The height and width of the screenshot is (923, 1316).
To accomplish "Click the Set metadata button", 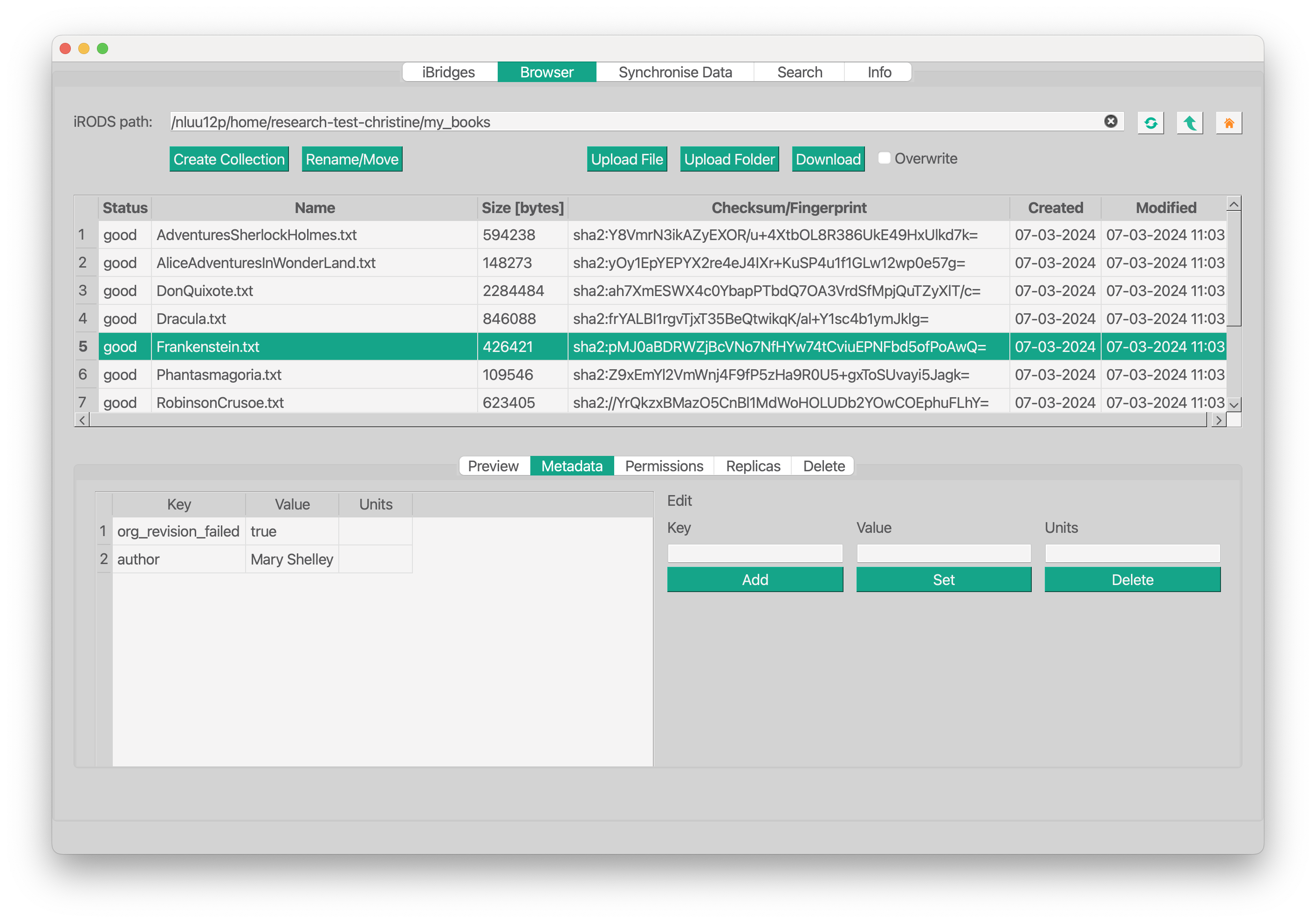I will pos(944,579).
